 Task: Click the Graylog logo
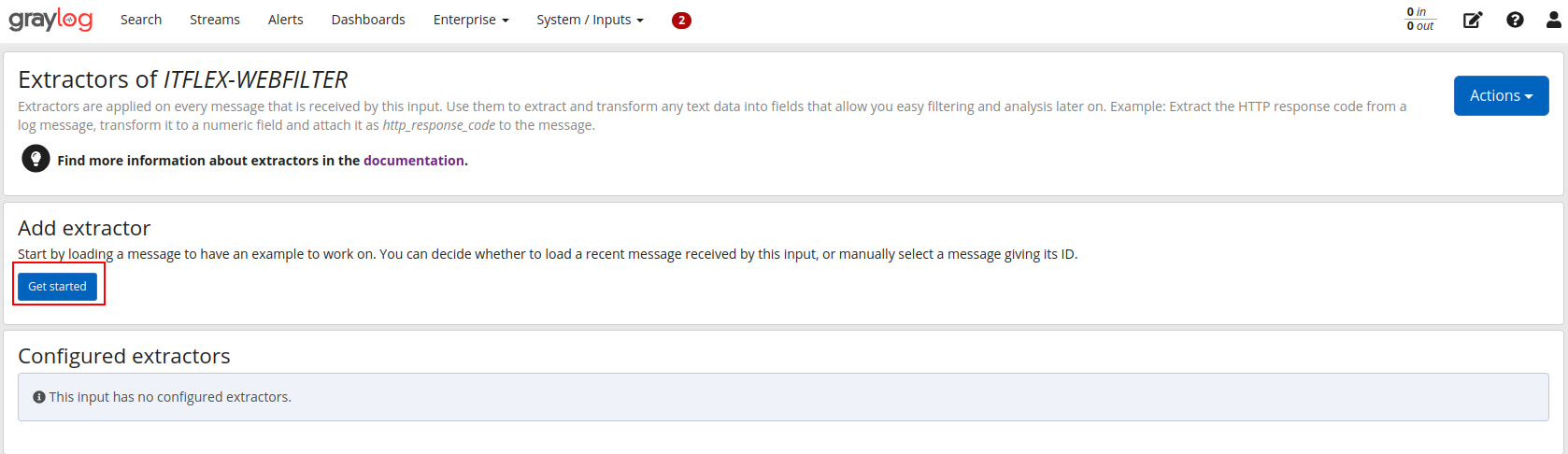point(50,20)
